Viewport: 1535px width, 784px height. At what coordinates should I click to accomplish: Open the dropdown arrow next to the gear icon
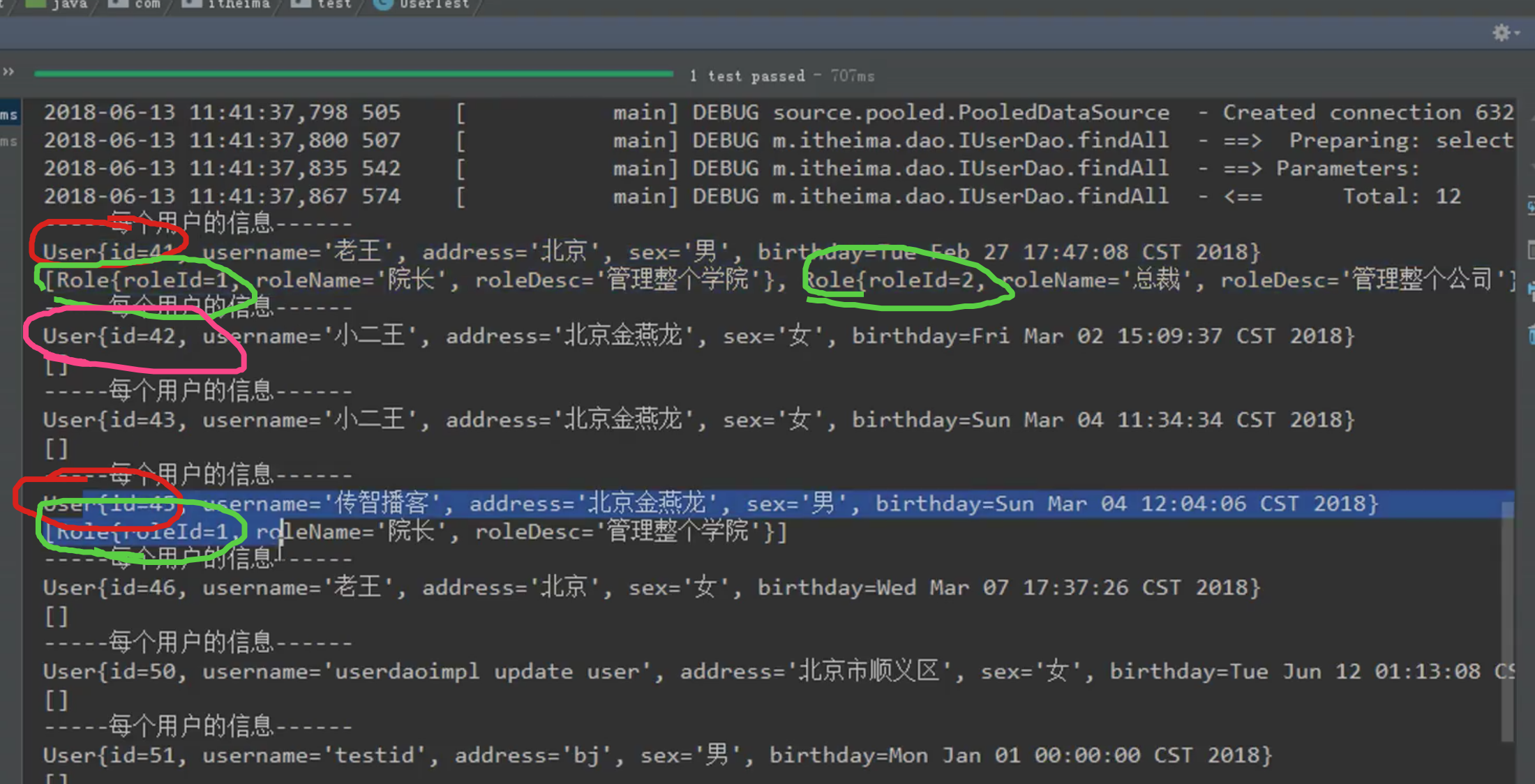[x=1518, y=33]
